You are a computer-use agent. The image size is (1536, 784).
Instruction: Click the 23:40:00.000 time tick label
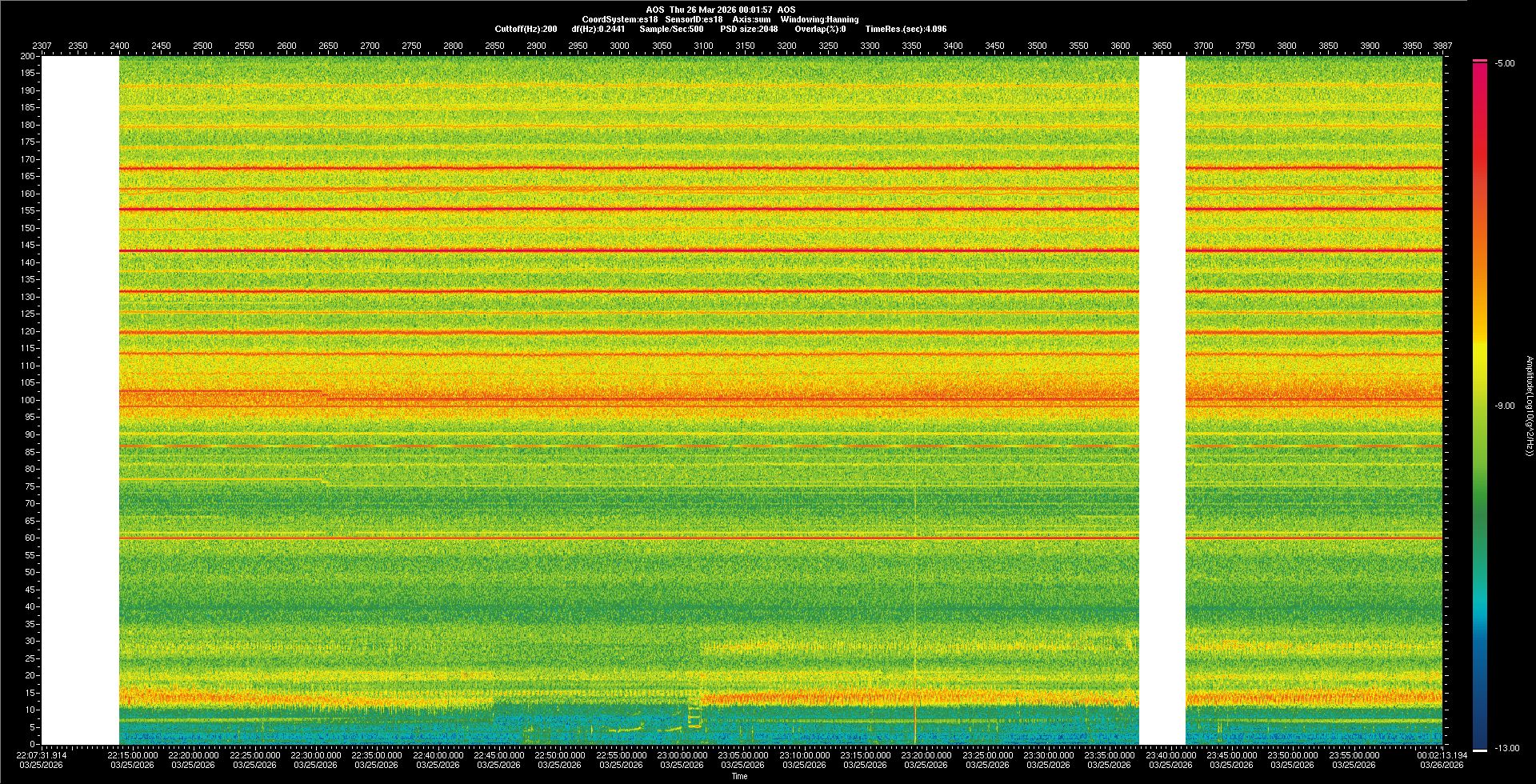coord(1170,755)
